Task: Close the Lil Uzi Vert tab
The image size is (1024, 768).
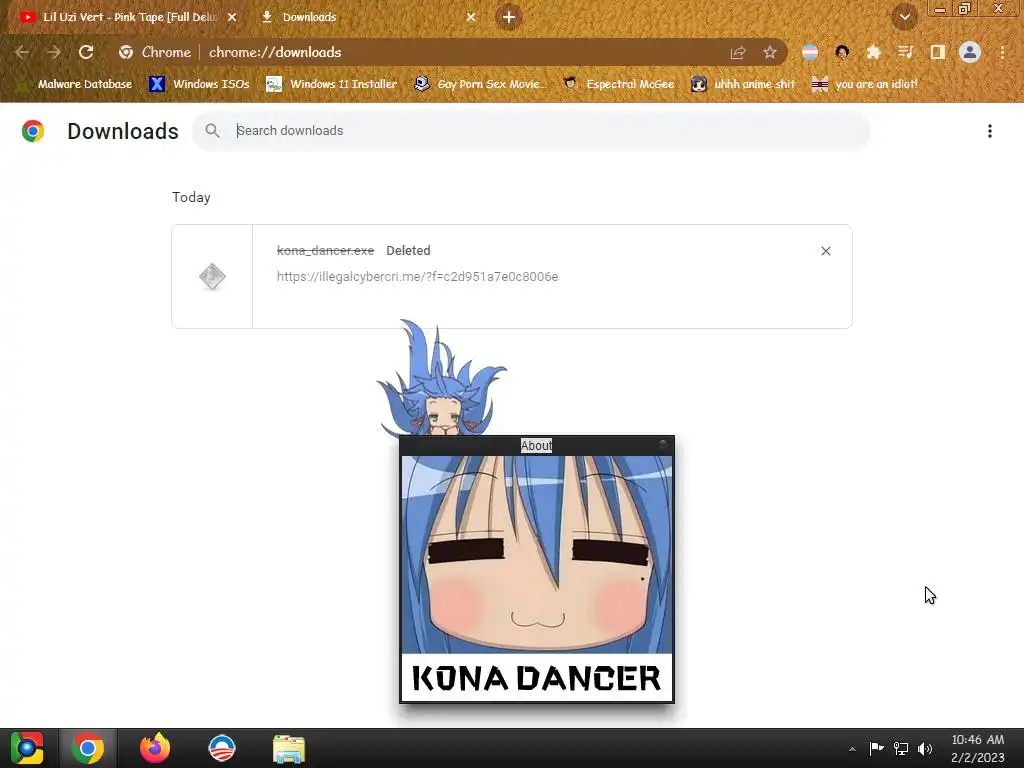Action: (x=232, y=17)
